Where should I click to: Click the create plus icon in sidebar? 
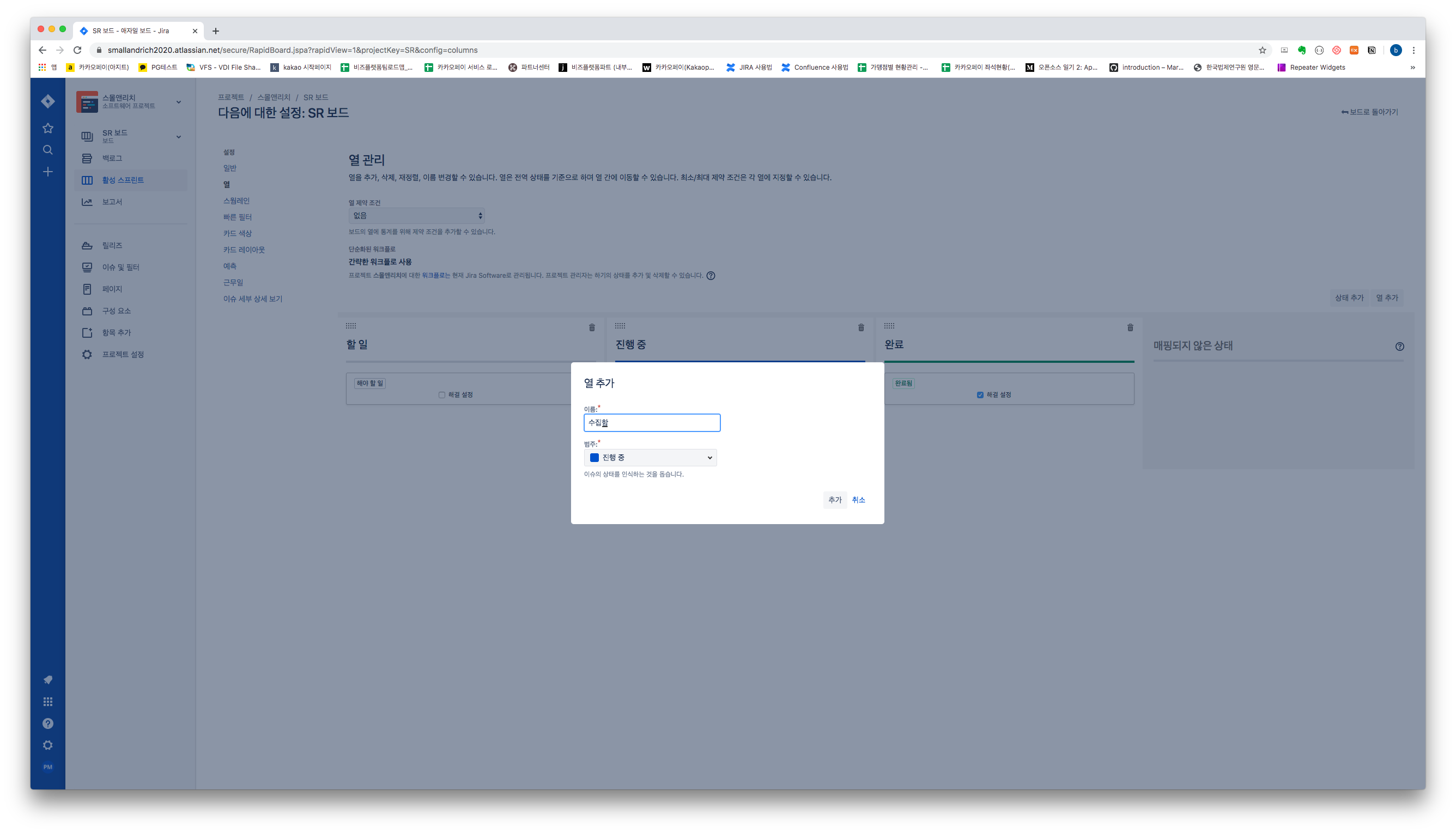point(48,172)
